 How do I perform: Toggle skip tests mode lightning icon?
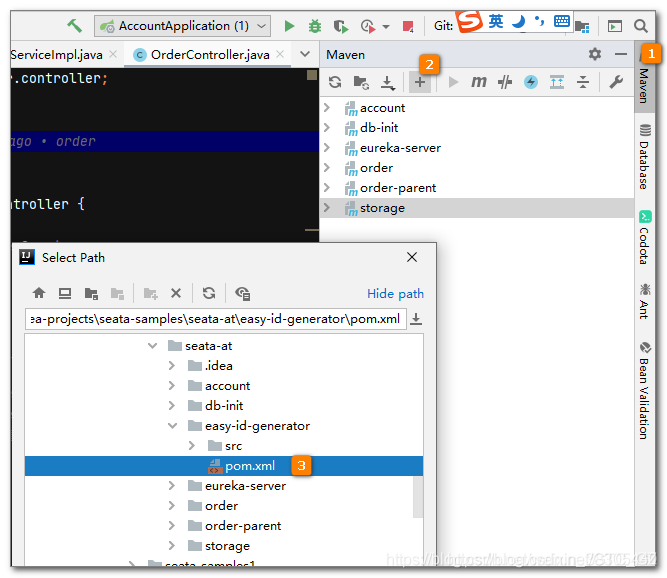tap(531, 82)
